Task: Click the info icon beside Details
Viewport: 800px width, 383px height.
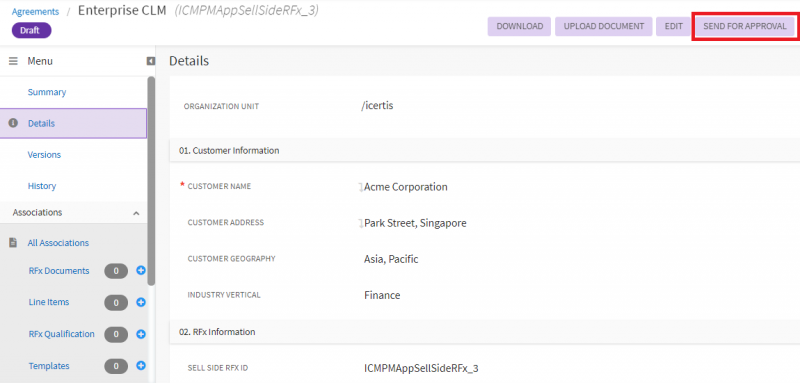Action: click(x=13, y=123)
